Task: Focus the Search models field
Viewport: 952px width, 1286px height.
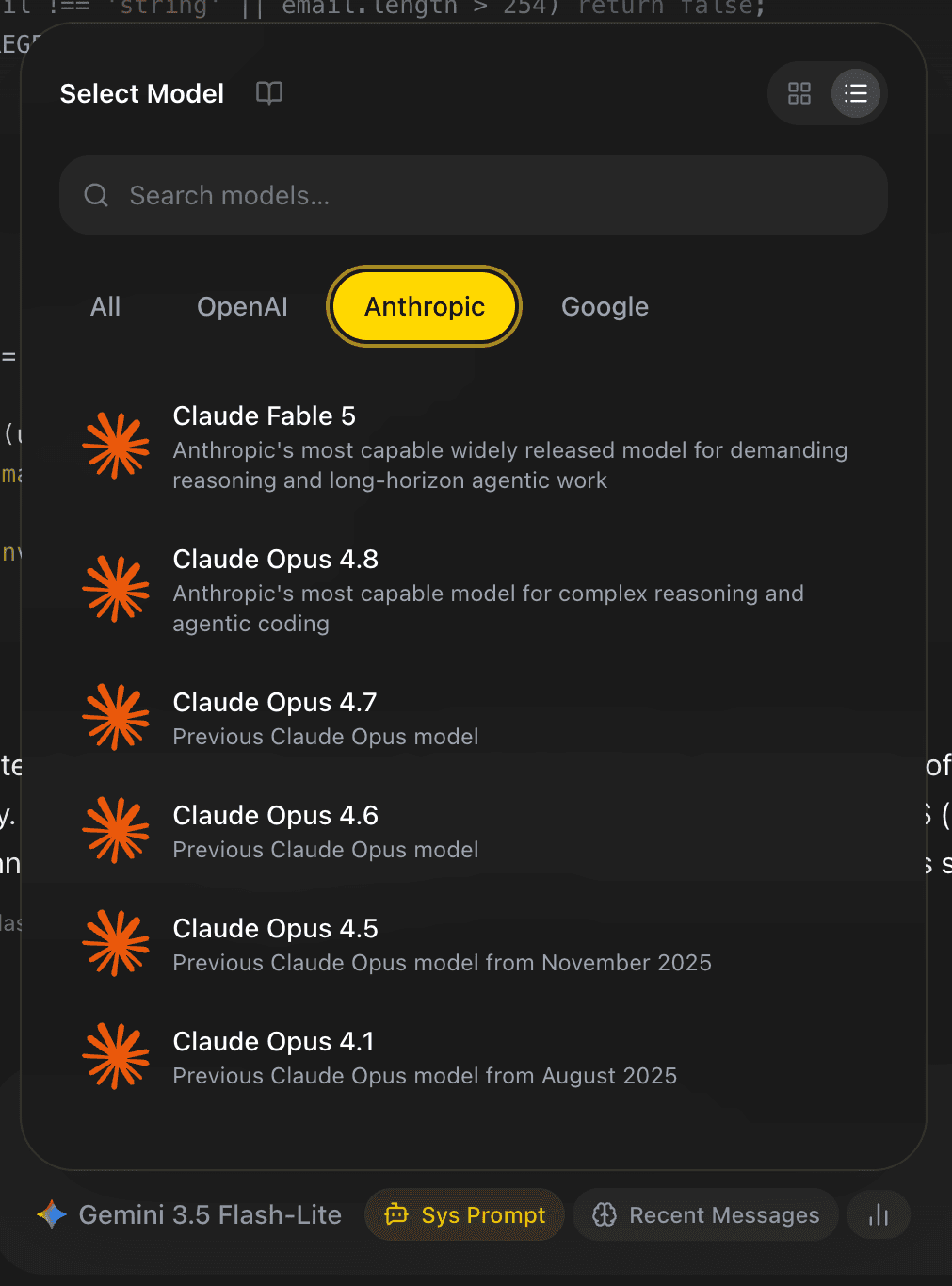Action: [474, 195]
